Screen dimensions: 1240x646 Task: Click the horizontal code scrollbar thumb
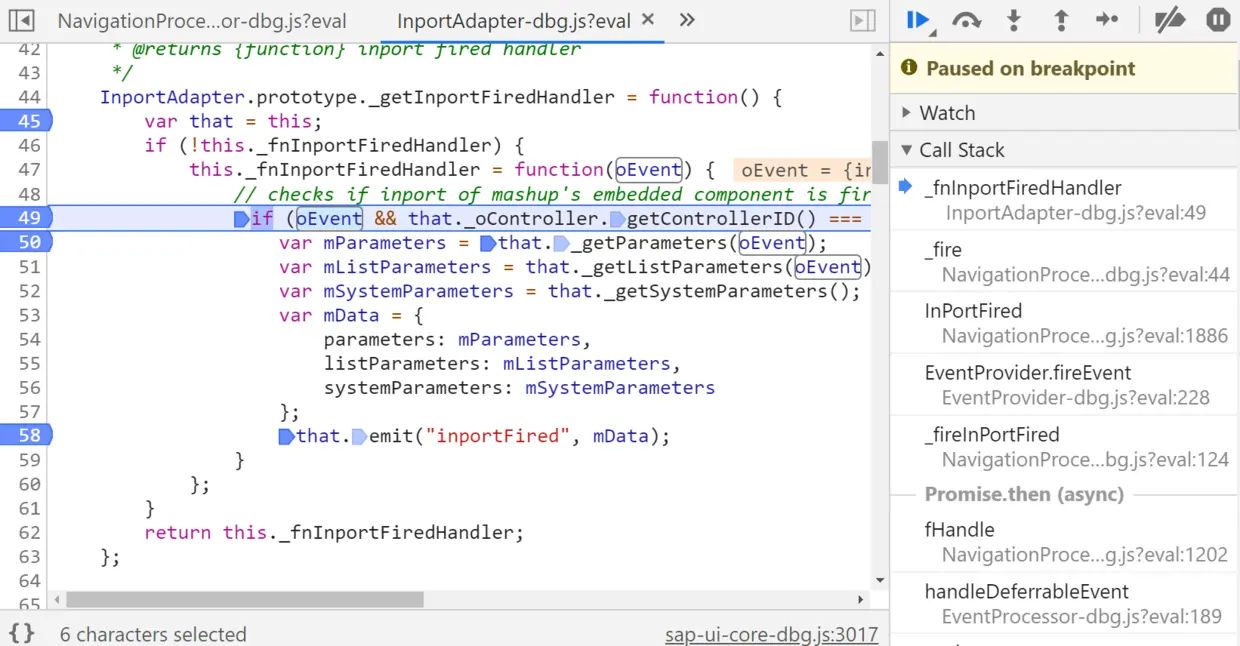point(245,600)
